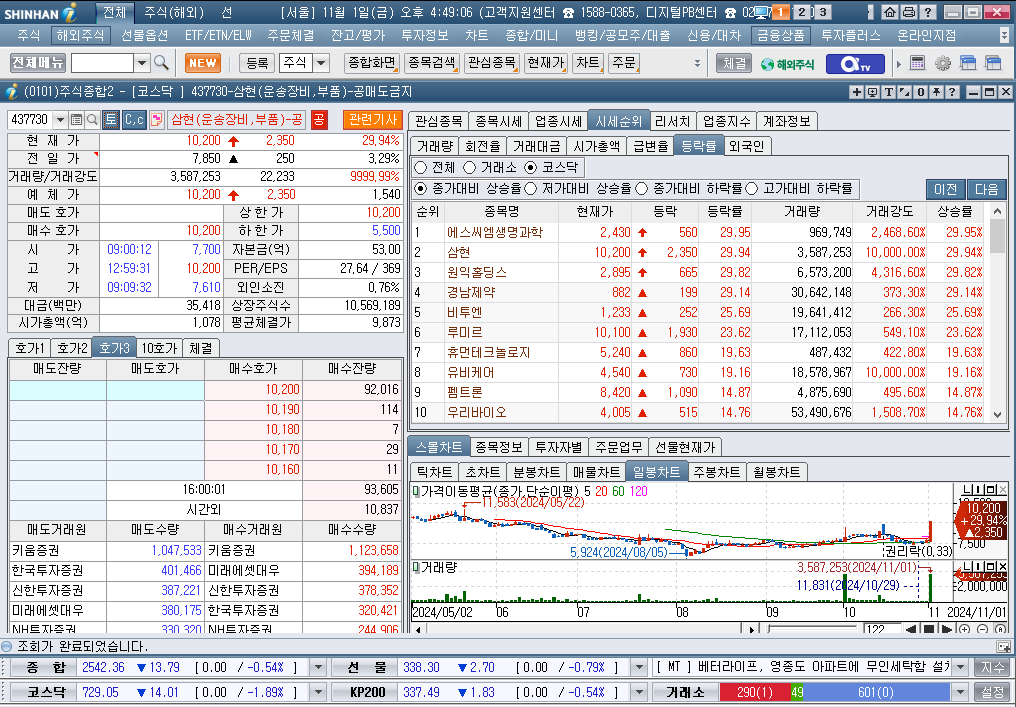Screen dimensions: 1016x707
Task: Click the chart play-backward triangle
Action: coord(911,629)
